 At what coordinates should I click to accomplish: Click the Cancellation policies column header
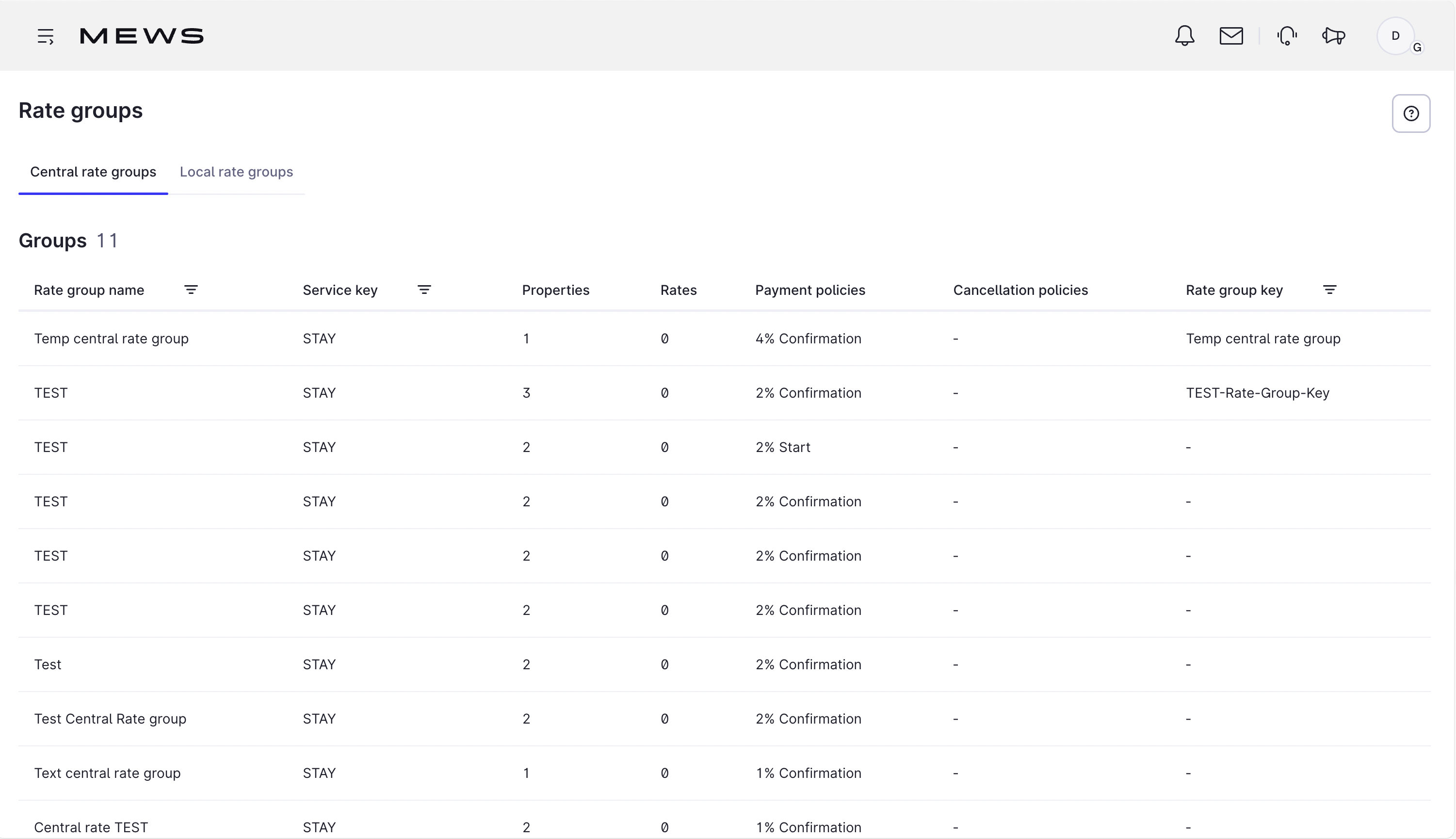1020,290
